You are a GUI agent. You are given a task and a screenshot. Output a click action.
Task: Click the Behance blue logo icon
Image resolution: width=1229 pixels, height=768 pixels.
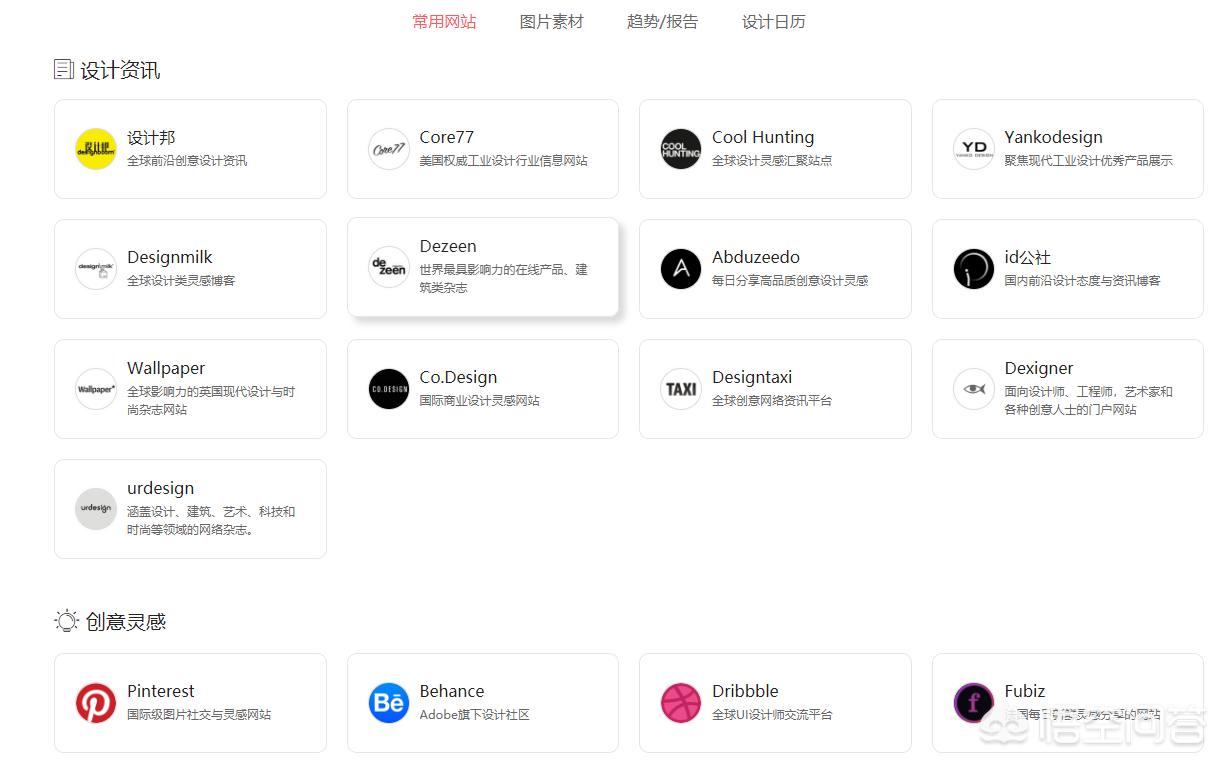point(388,703)
